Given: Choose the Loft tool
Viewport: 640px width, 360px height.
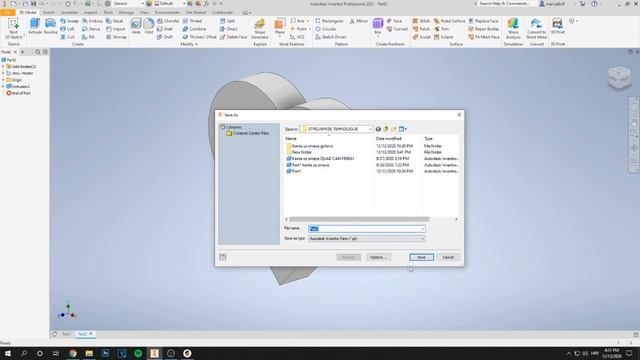Looking at the screenshot, I should click(x=68, y=29).
